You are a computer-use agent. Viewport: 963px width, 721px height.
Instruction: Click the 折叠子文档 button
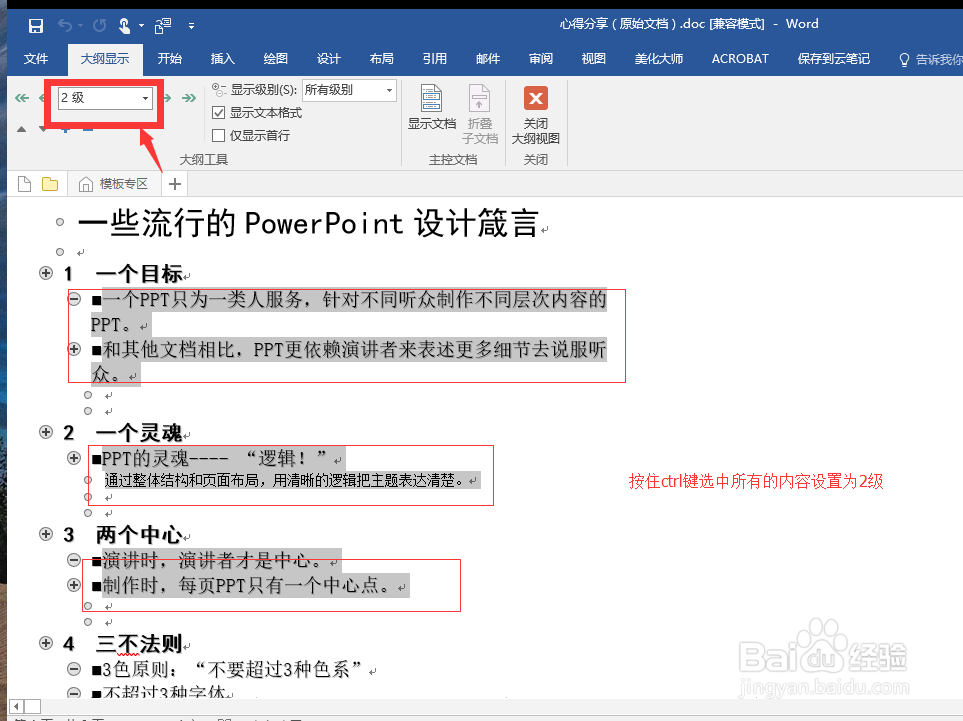tap(480, 114)
